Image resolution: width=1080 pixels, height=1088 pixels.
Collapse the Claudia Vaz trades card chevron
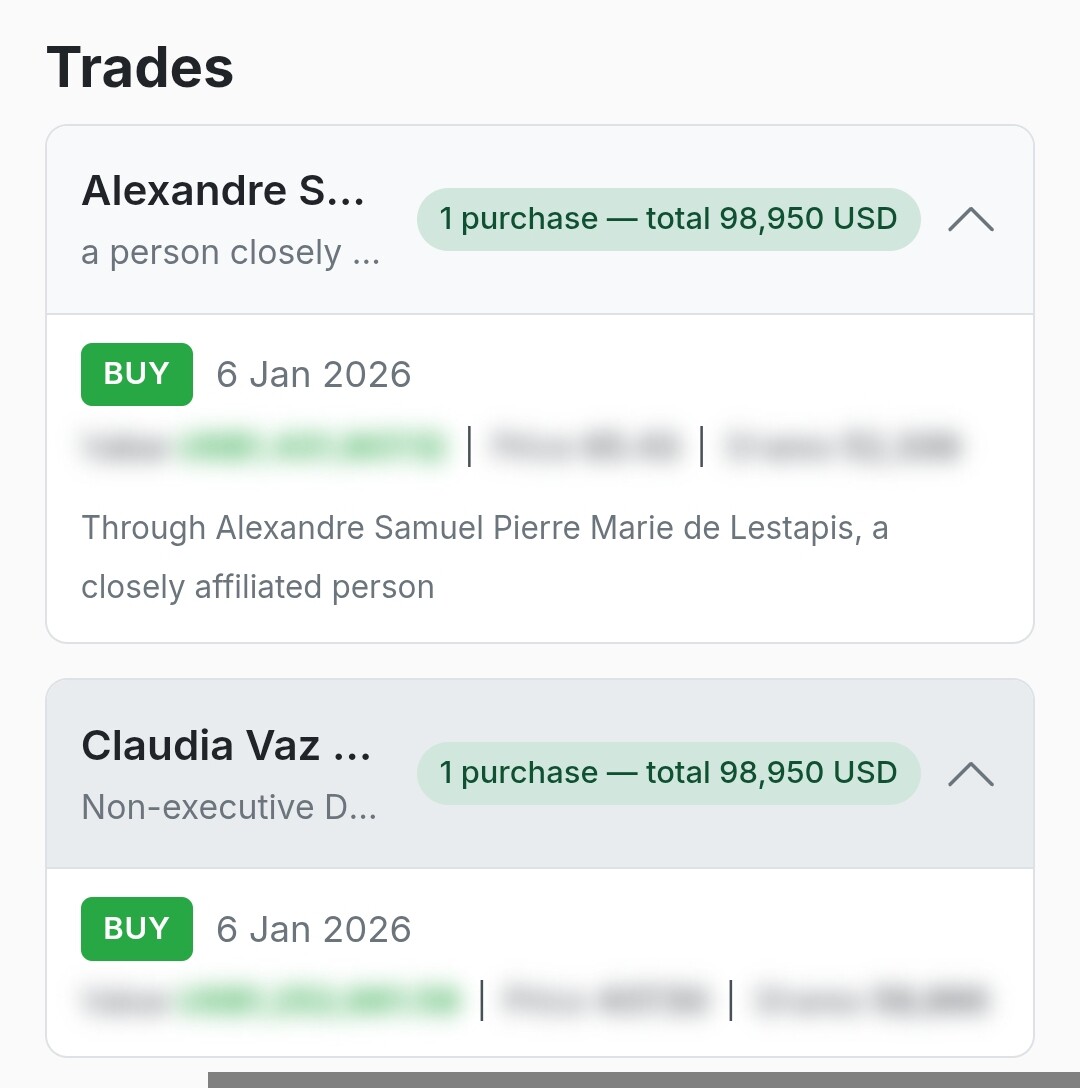[970, 773]
